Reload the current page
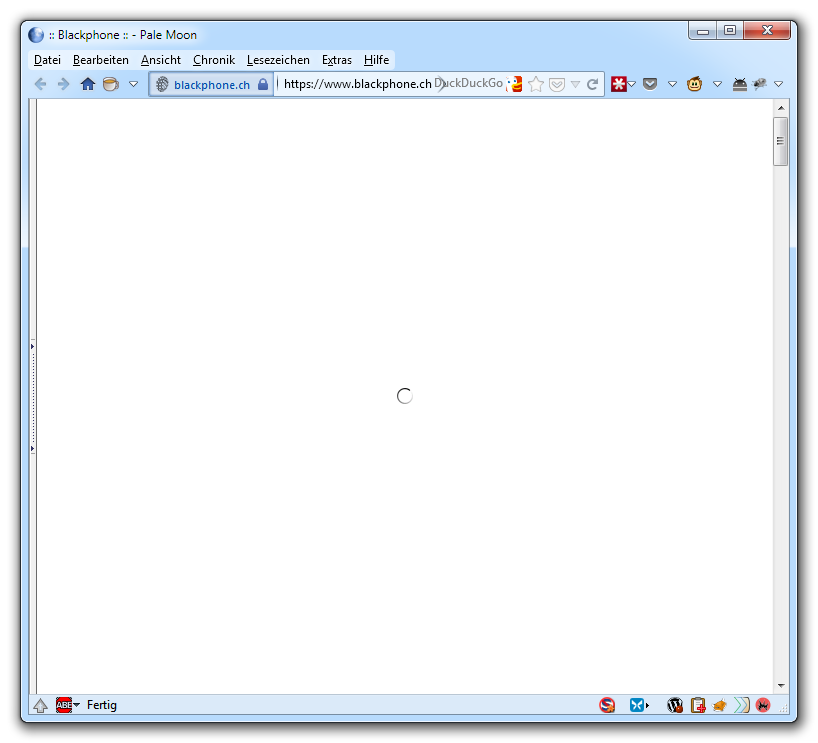 (592, 84)
